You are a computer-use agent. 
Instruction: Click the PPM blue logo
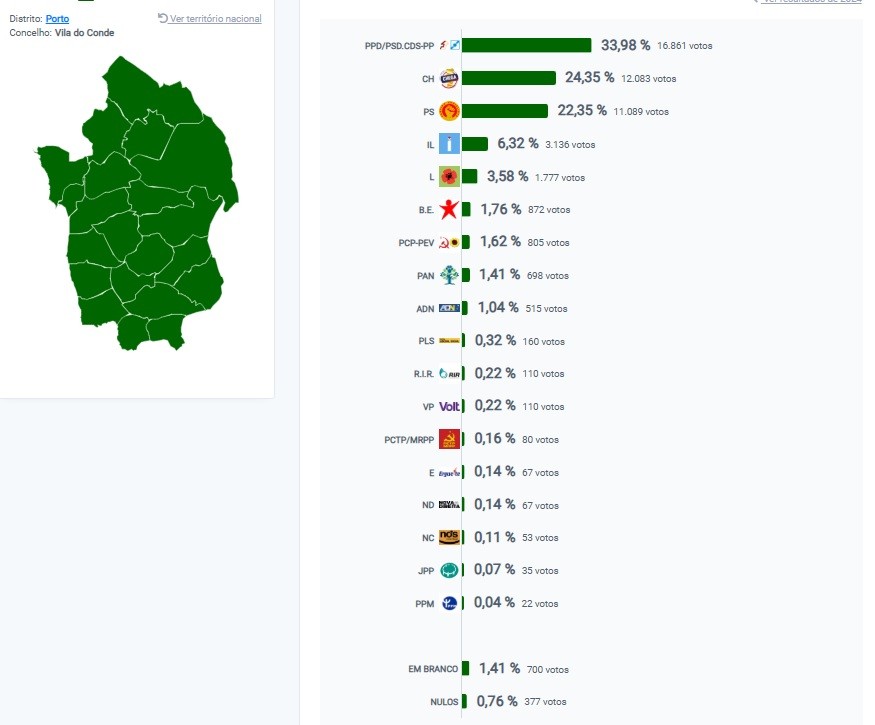(449, 603)
